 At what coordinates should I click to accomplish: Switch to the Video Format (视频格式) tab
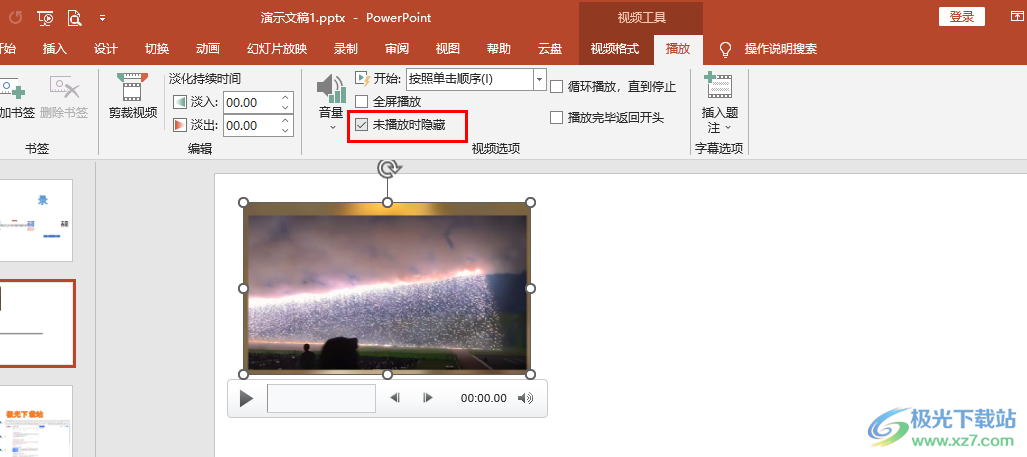614,49
